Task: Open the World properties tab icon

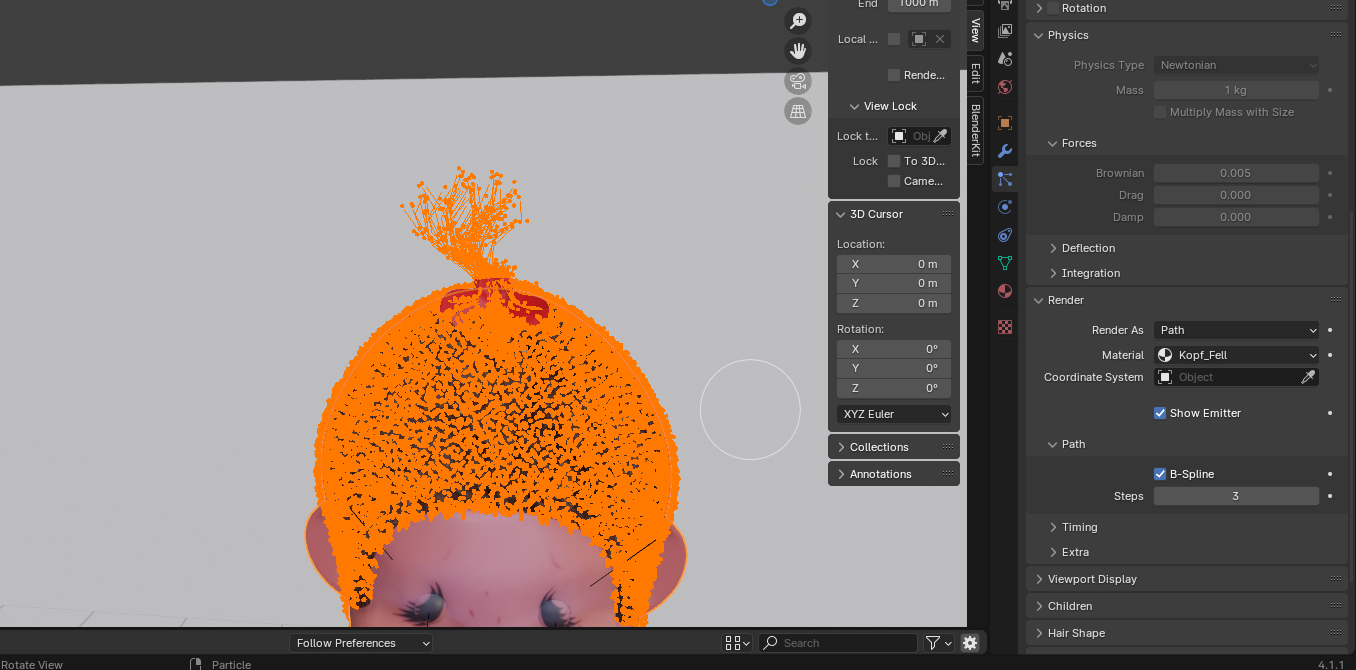Action: click(1005, 87)
